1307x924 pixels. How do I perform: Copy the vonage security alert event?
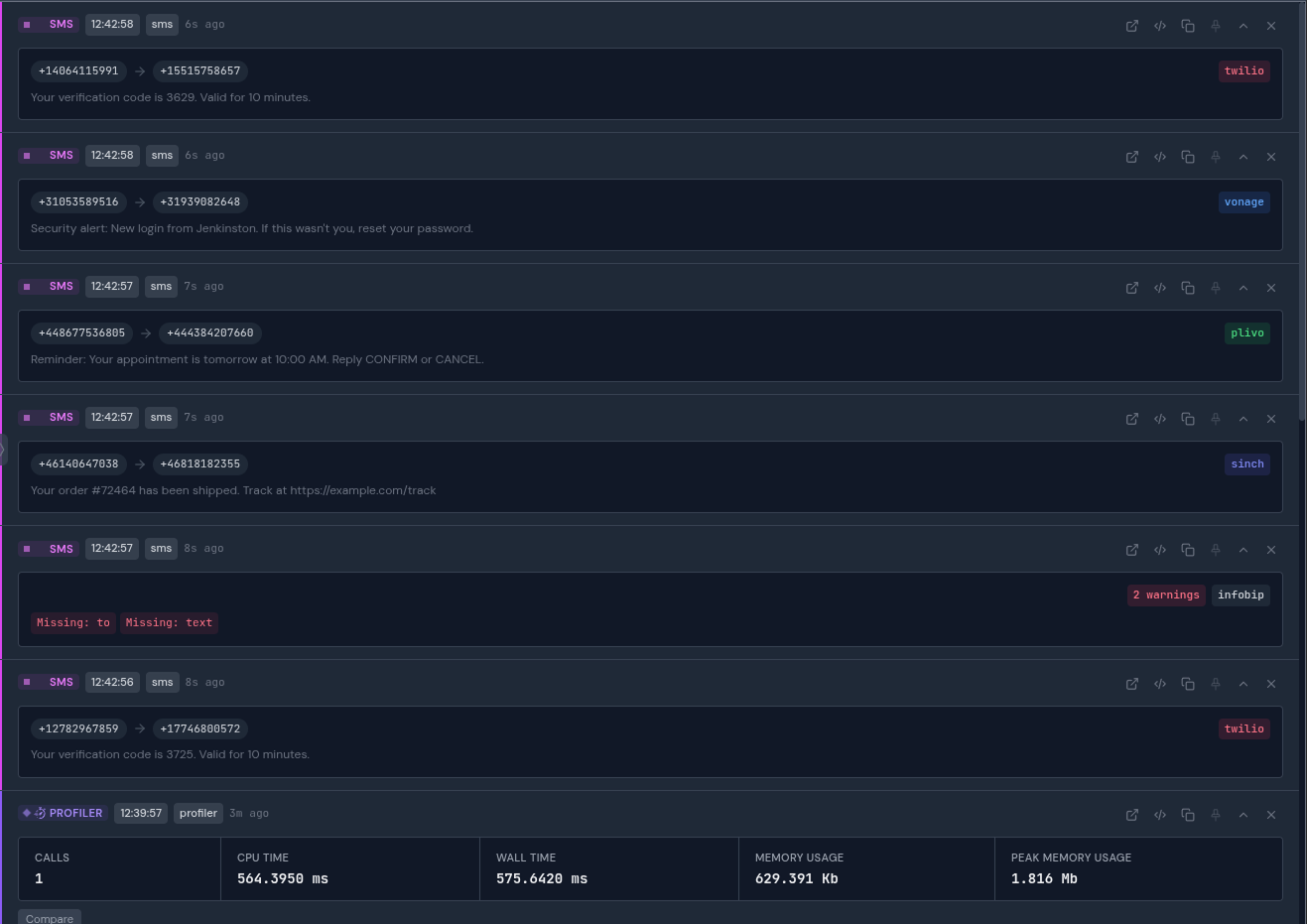click(1188, 156)
